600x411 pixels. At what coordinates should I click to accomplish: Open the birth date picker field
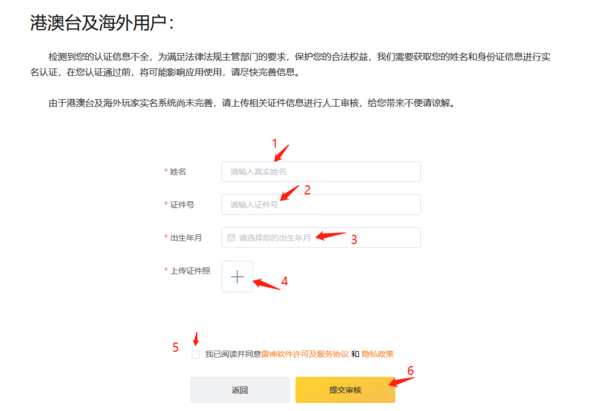(x=320, y=238)
